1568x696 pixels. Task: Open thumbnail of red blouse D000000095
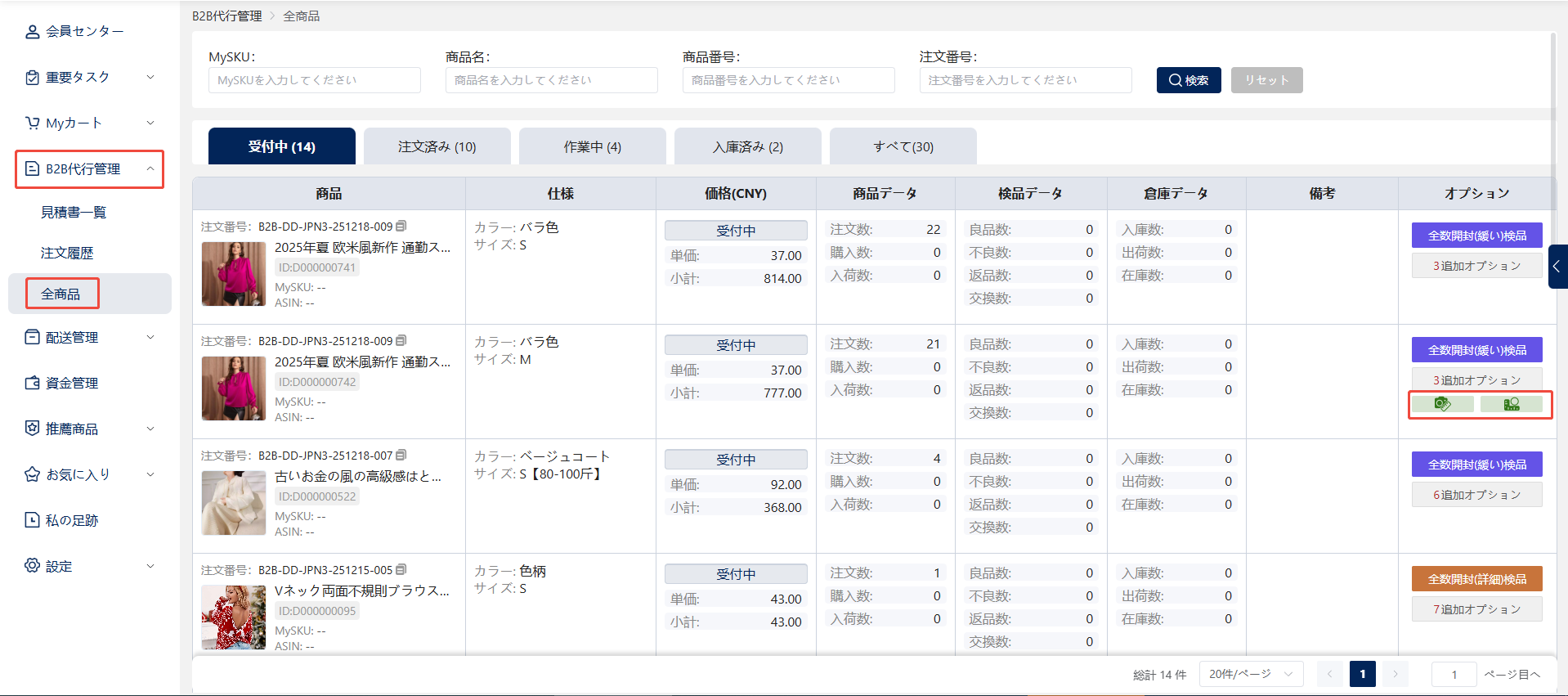[x=234, y=617]
